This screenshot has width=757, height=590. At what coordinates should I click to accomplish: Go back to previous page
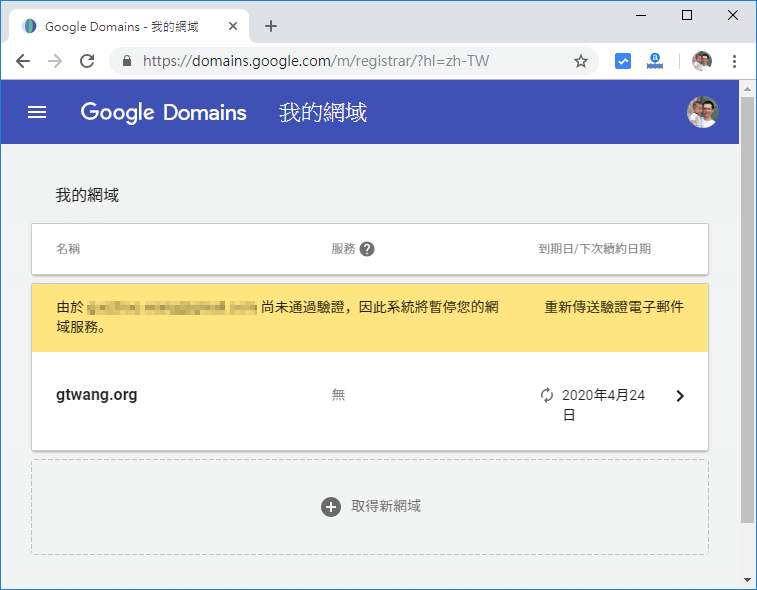click(x=23, y=61)
